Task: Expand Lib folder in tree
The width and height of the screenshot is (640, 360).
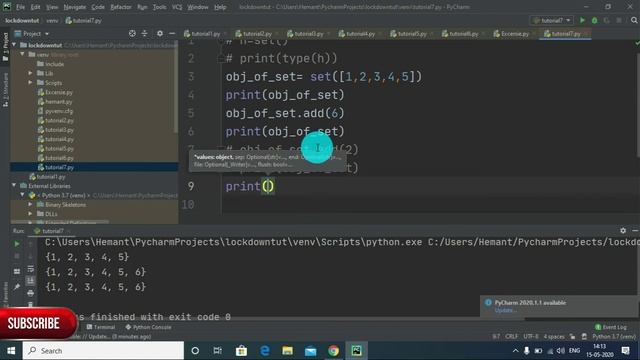Action: (31, 73)
